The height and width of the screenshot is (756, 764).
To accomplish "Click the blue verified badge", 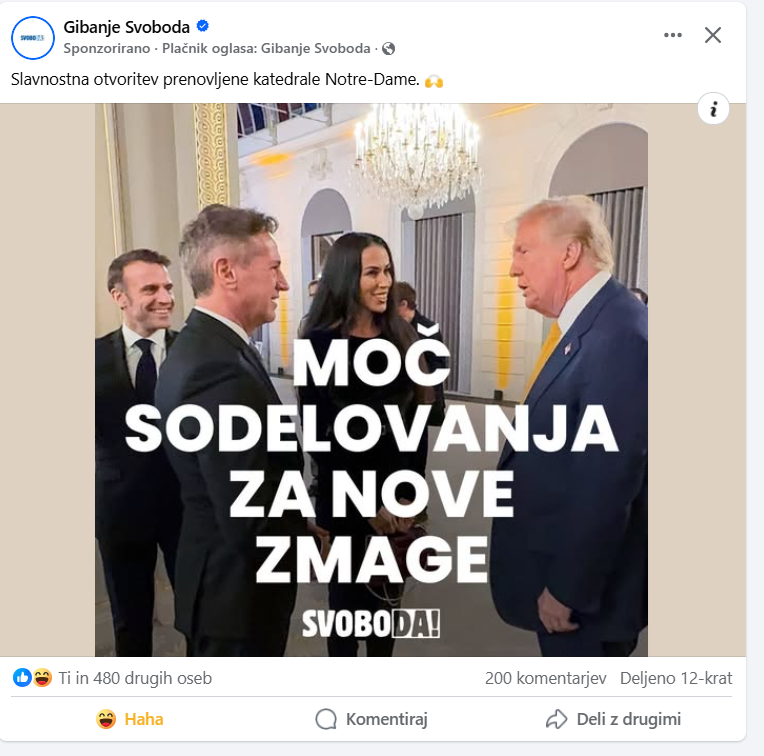I will point(203,26).
